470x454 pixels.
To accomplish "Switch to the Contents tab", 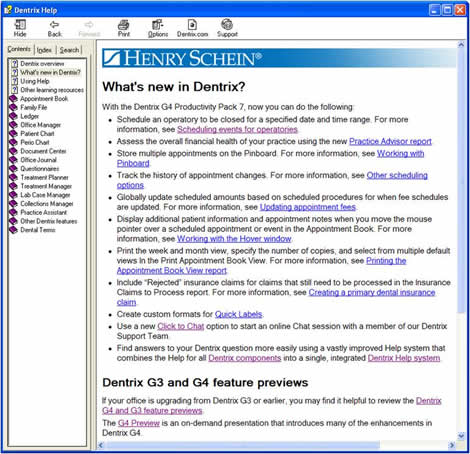I will [x=19, y=49].
